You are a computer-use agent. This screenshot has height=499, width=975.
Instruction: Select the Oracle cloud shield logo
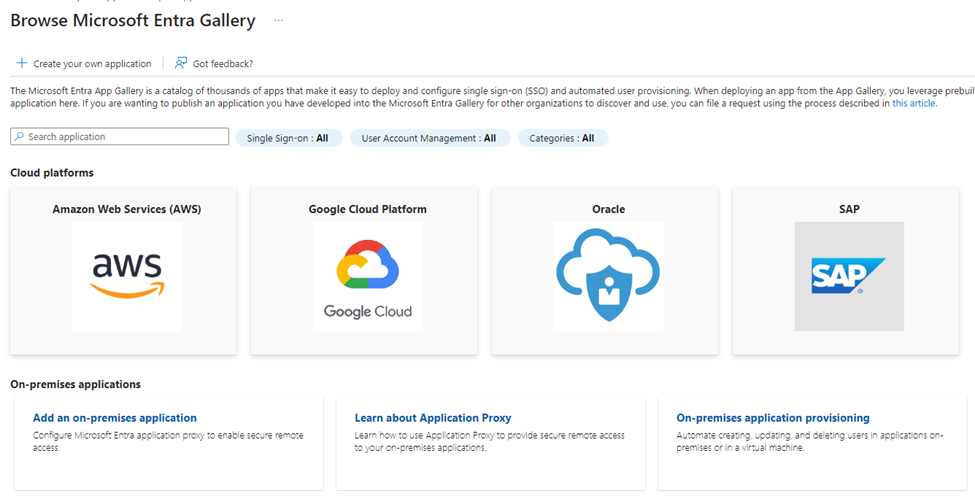[608, 276]
